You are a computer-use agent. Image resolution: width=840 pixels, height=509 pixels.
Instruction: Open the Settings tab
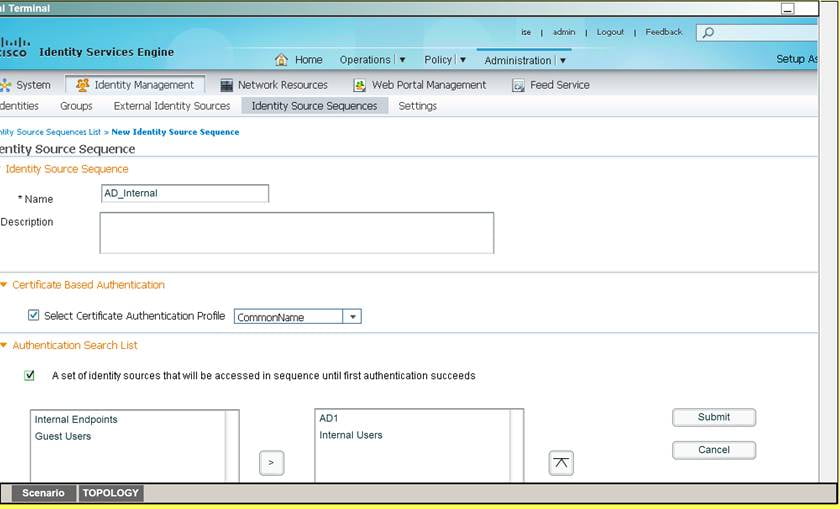[x=417, y=106]
